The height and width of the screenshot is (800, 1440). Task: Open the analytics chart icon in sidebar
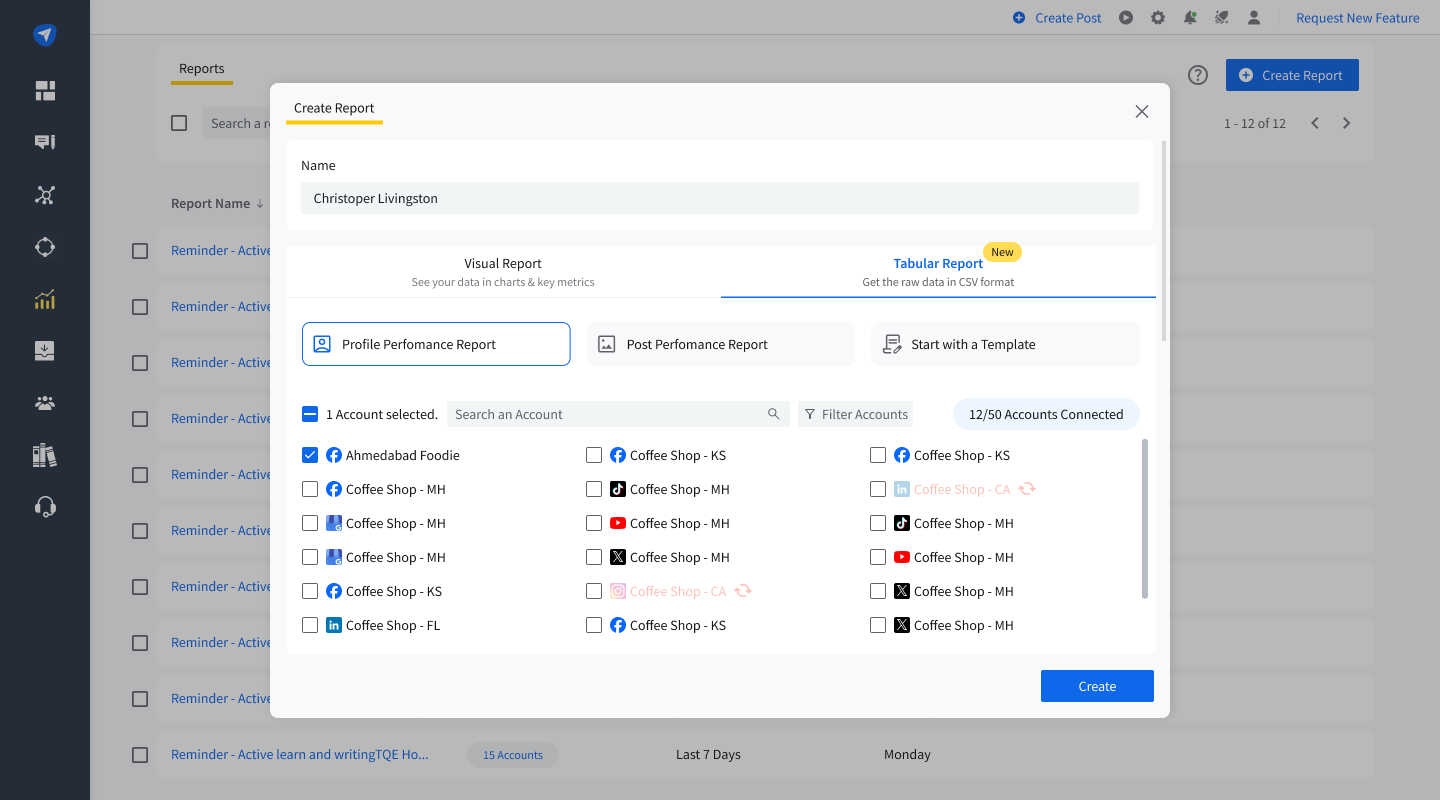pos(45,299)
